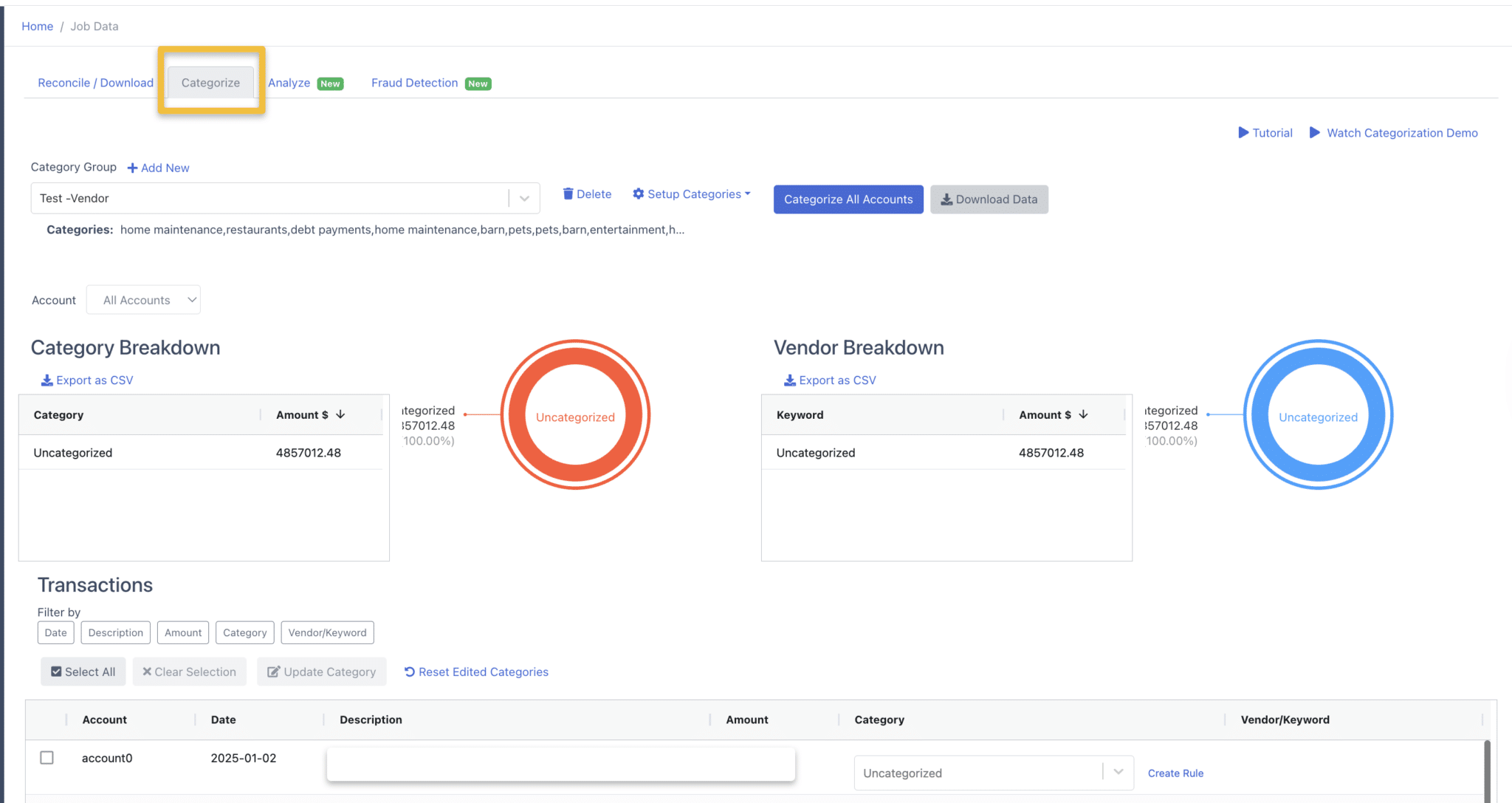
Task: Click the plus icon for Add New
Action: click(133, 168)
